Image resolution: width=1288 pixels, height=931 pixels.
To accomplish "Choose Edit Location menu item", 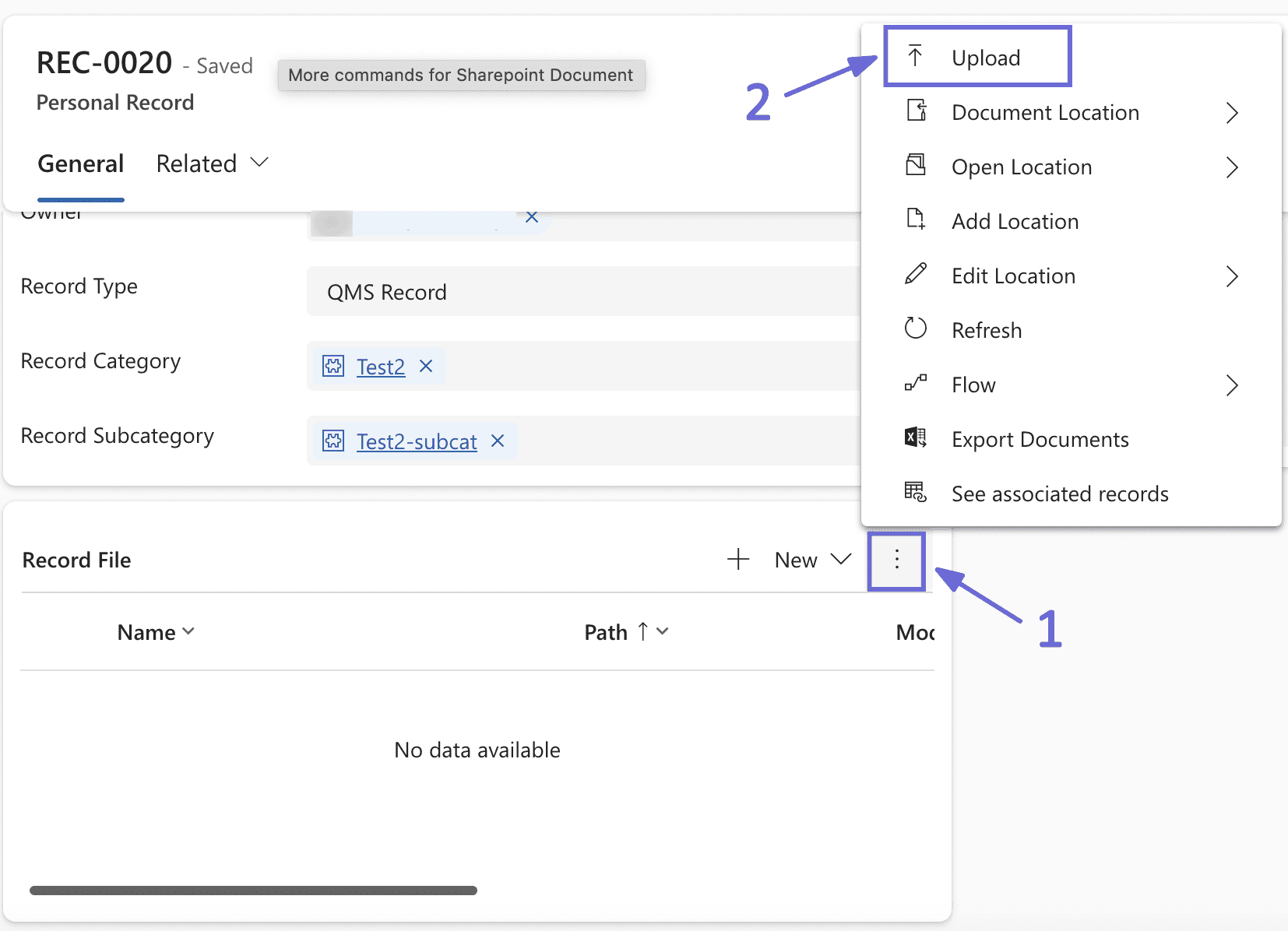I will (x=1072, y=276).
